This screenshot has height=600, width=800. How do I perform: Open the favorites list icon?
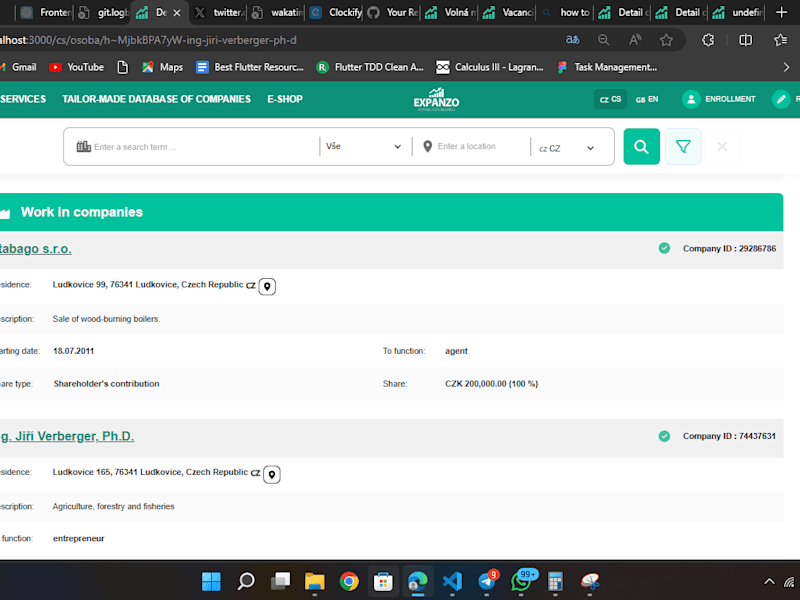(781, 40)
